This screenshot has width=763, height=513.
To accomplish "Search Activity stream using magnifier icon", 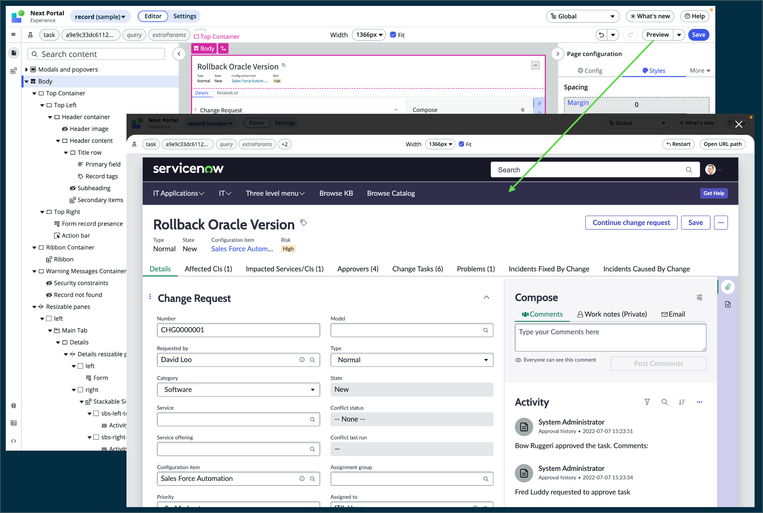I will (x=664, y=402).
